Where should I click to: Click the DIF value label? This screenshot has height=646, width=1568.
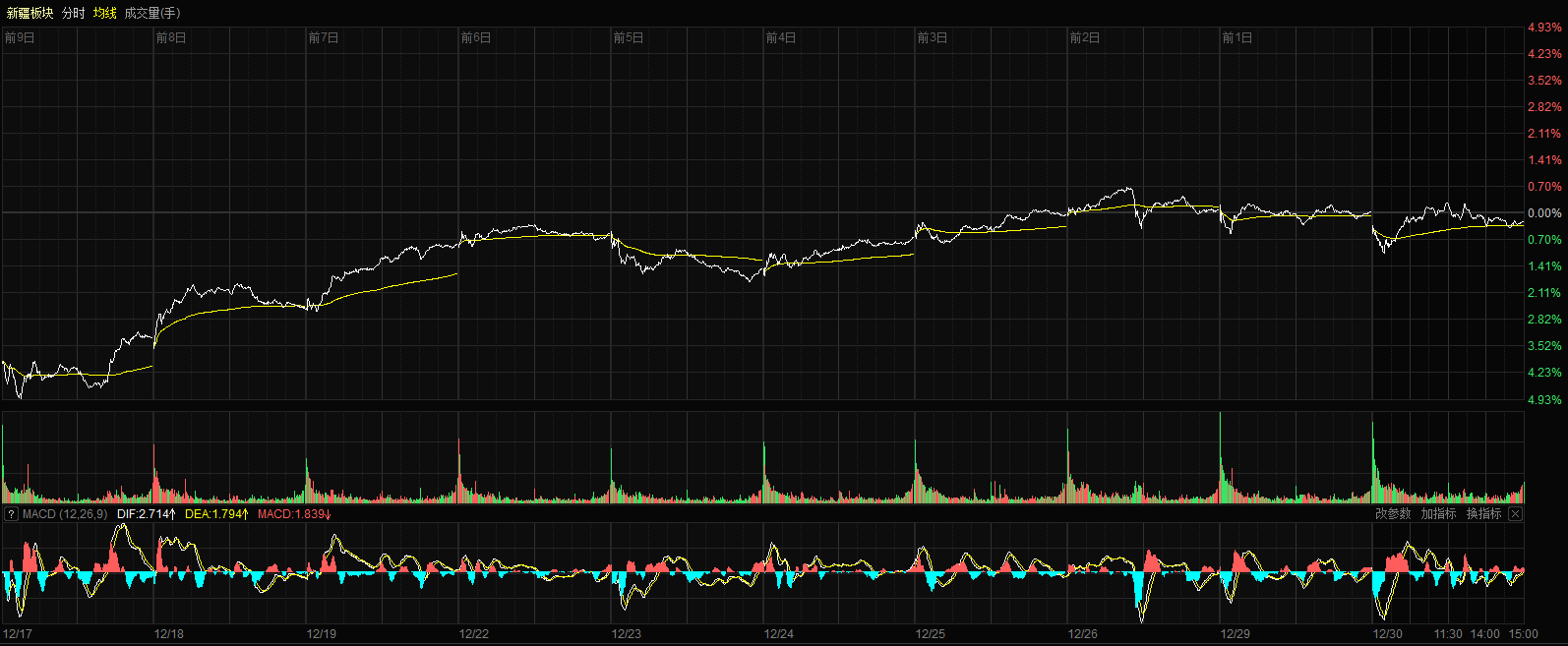coord(146,514)
